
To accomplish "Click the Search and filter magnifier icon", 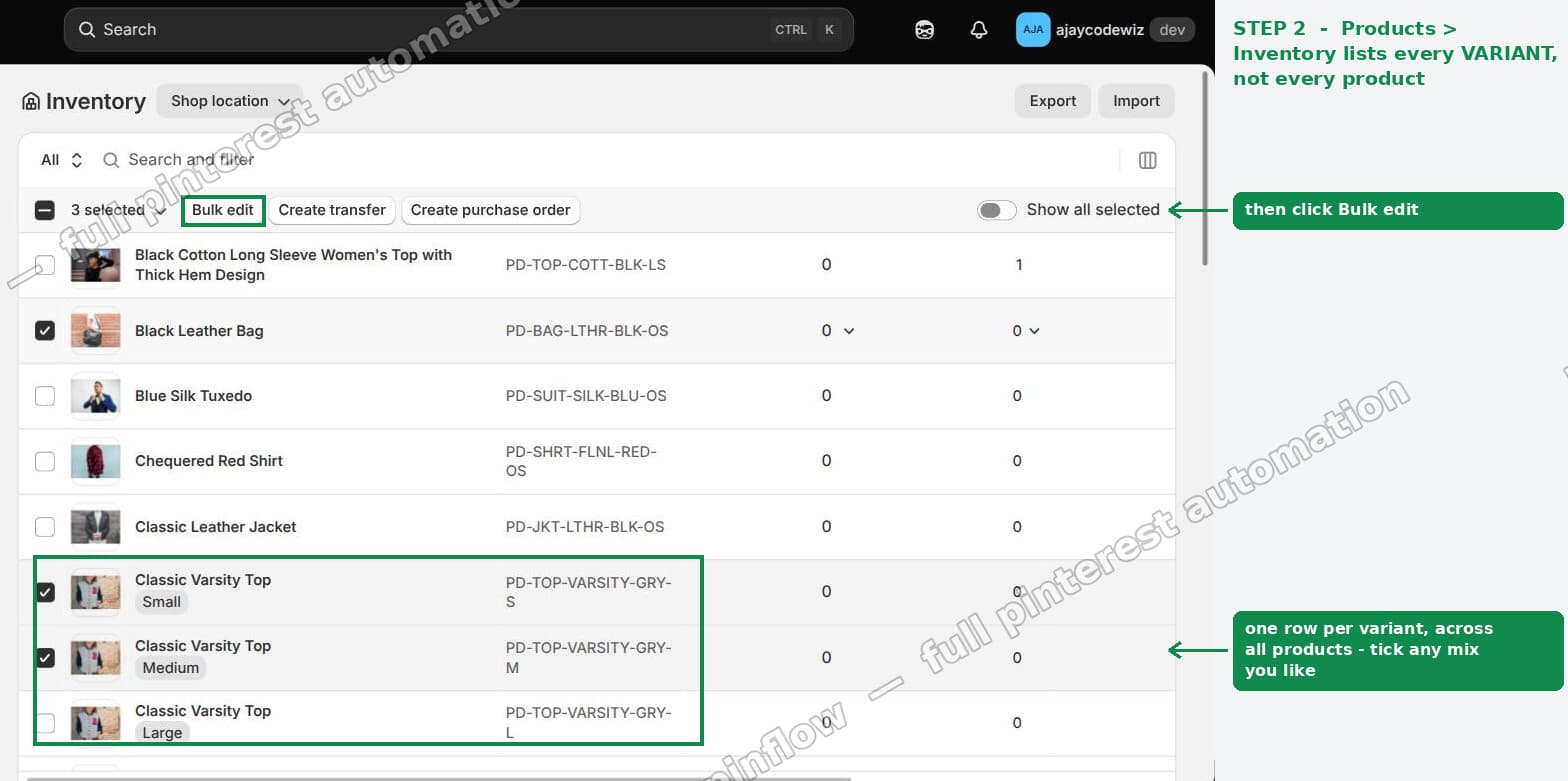I will pyautogui.click(x=111, y=160).
